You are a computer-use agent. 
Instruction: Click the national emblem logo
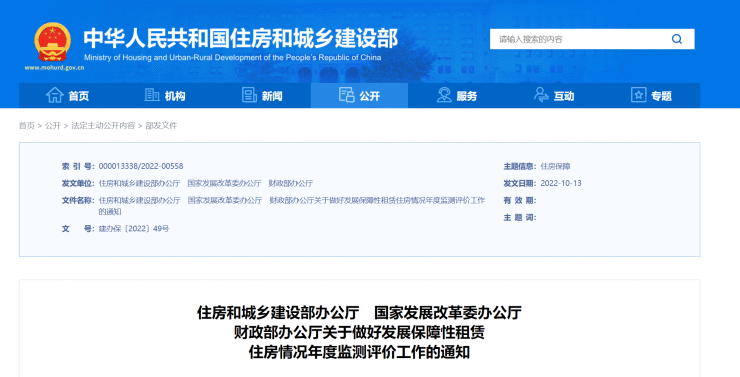[x=53, y=42]
